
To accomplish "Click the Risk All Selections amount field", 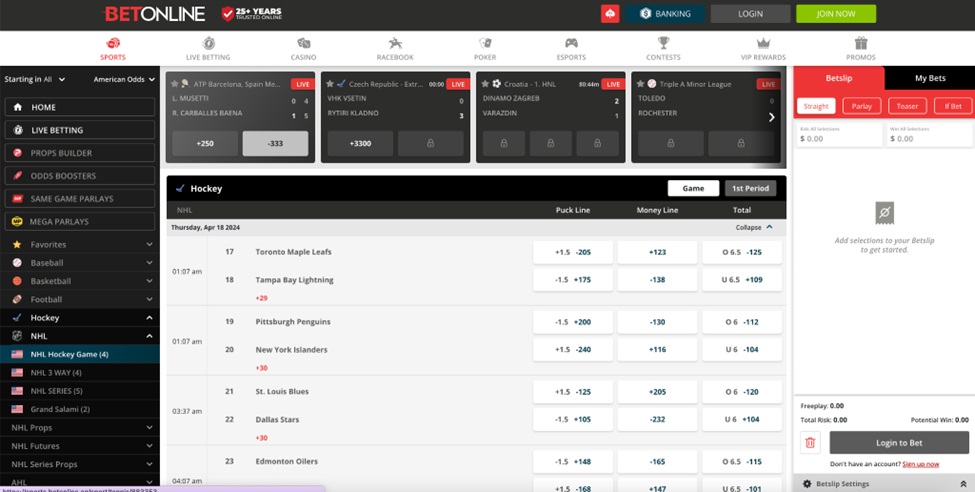I will (x=838, y=138).
